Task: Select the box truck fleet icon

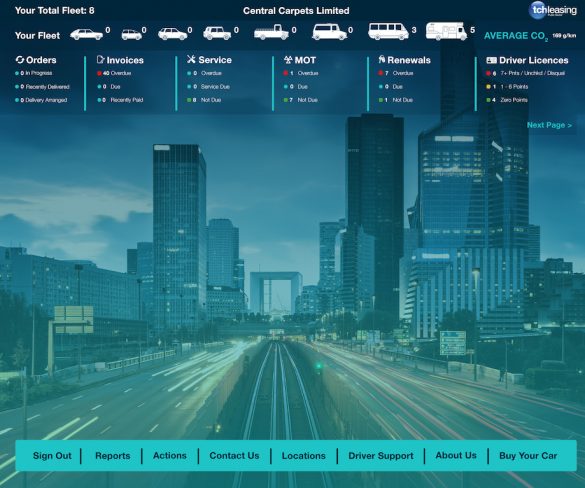Action: pos(447,31)
